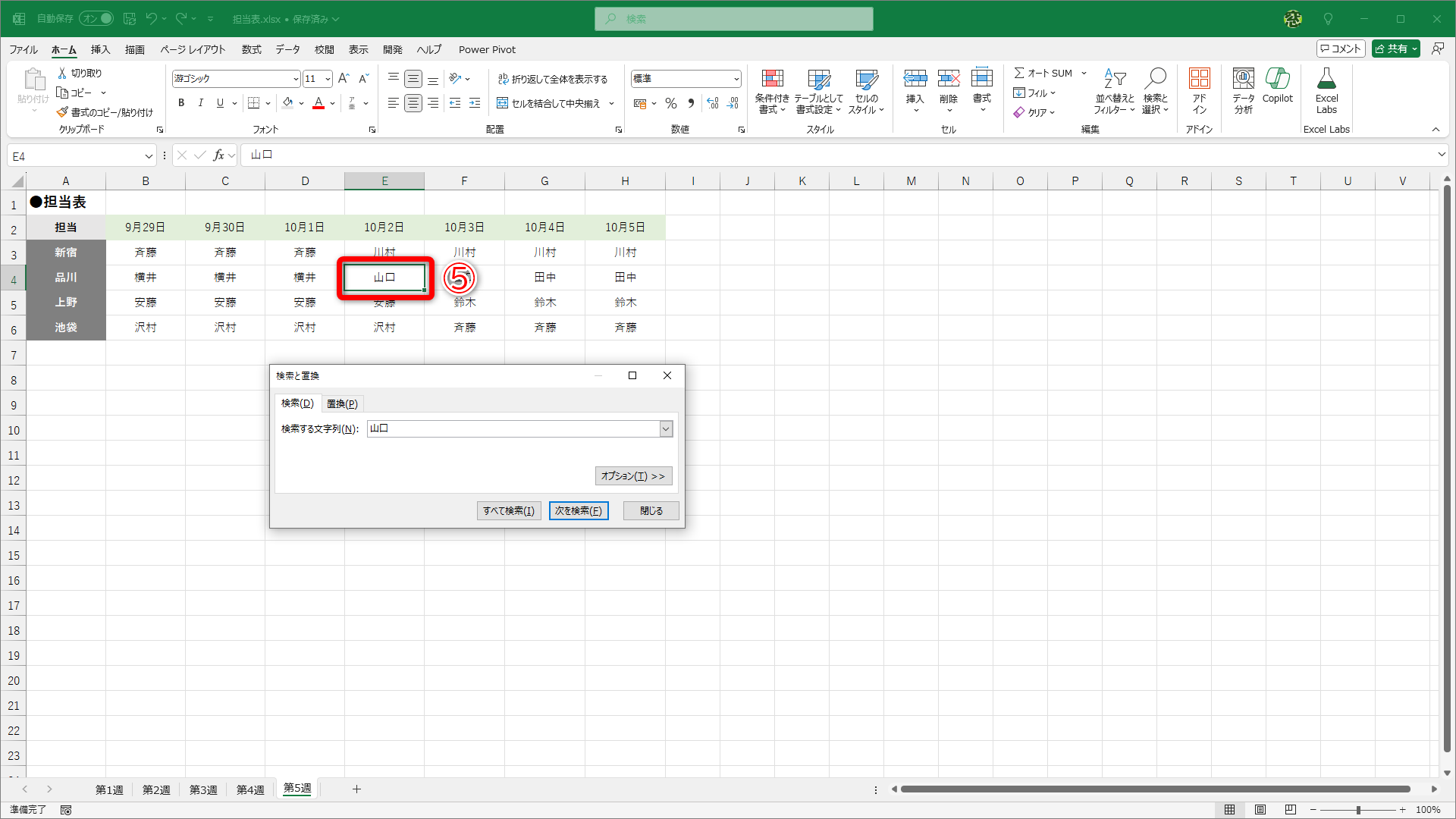
Task: Click the percent style icon
Action: coord(670,103)
